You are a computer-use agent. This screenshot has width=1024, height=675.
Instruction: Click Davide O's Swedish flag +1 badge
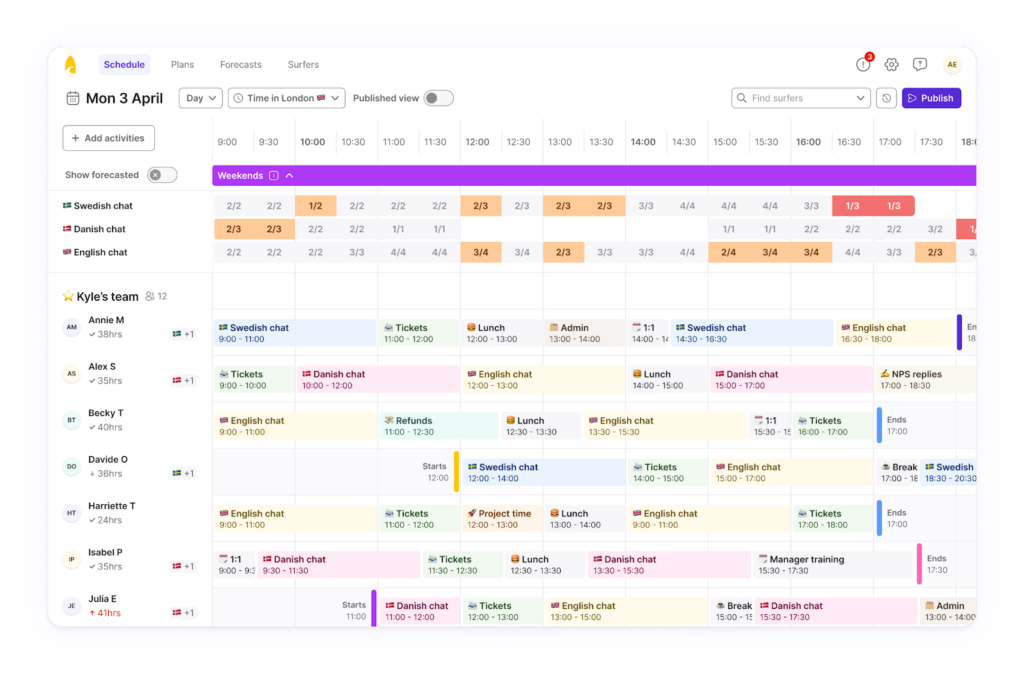183,473
